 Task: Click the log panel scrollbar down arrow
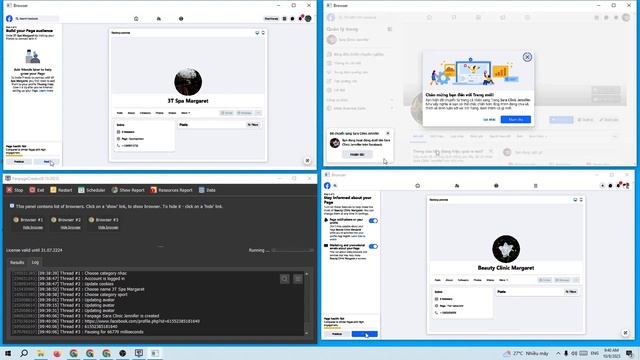click(x=307, y=333)
